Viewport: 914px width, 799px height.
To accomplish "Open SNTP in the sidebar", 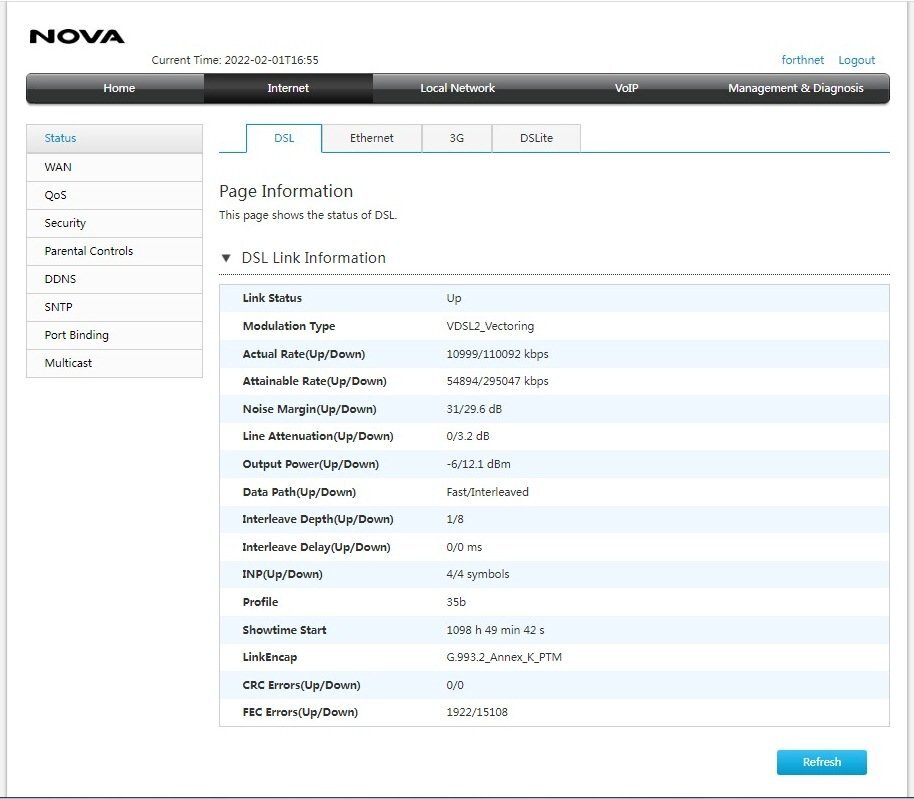I will [x=114, y=307].
